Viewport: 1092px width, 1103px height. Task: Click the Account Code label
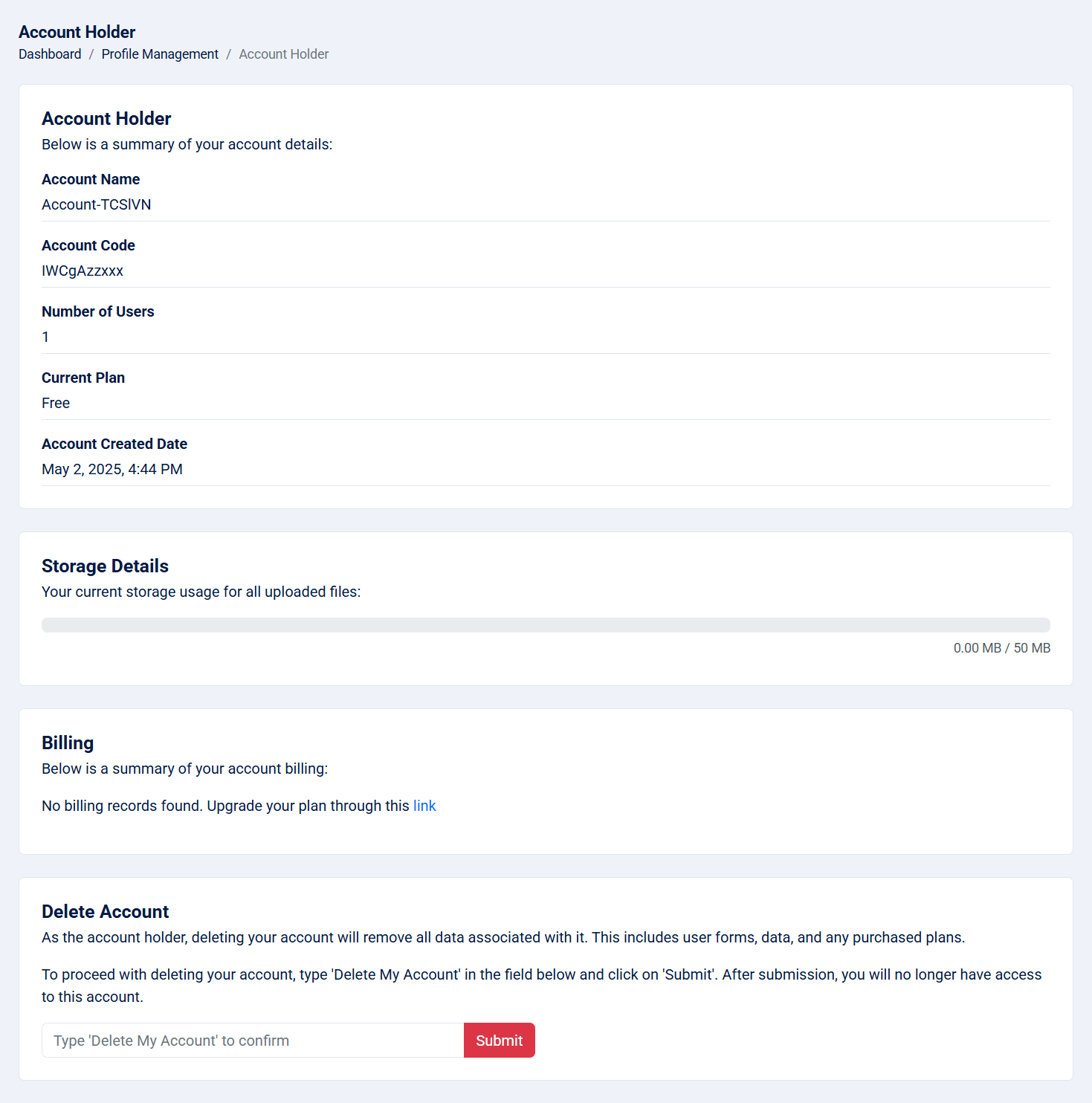(88, 245)
